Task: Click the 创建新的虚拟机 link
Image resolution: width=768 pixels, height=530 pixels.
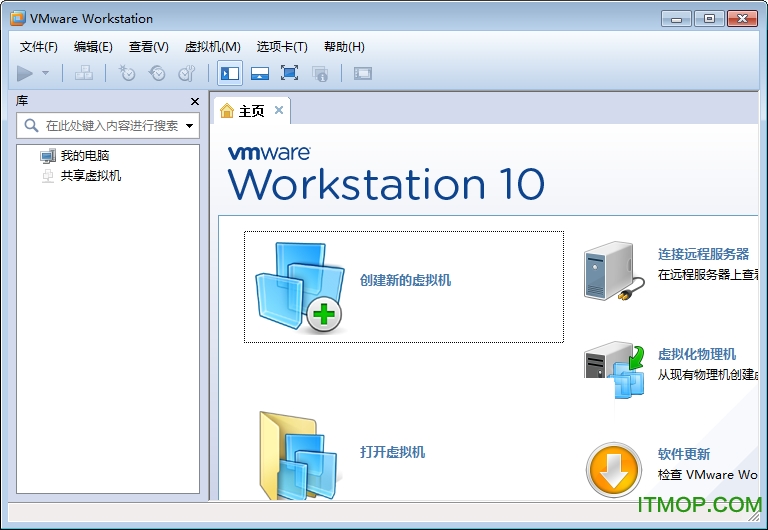Action: (x=405, y=280)
